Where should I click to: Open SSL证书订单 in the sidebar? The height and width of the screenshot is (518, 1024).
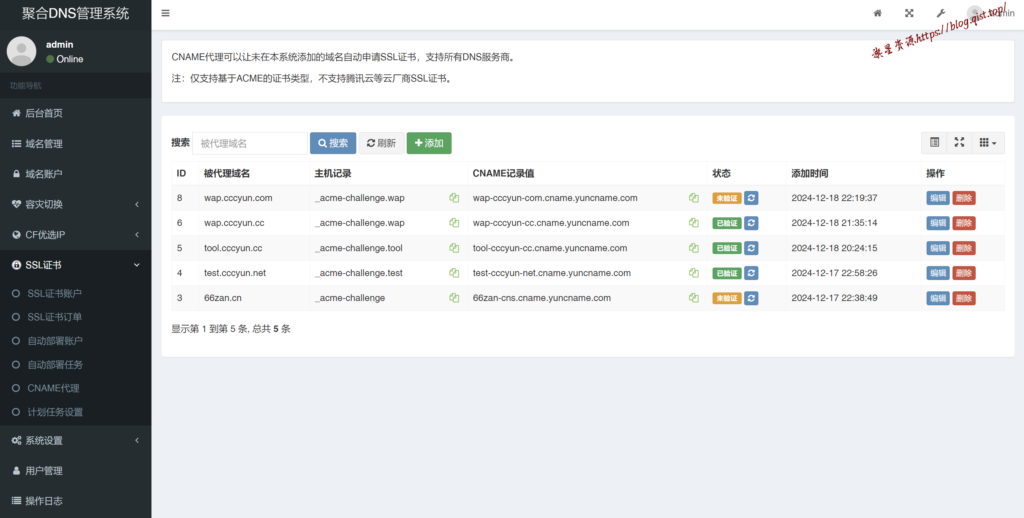54,317
